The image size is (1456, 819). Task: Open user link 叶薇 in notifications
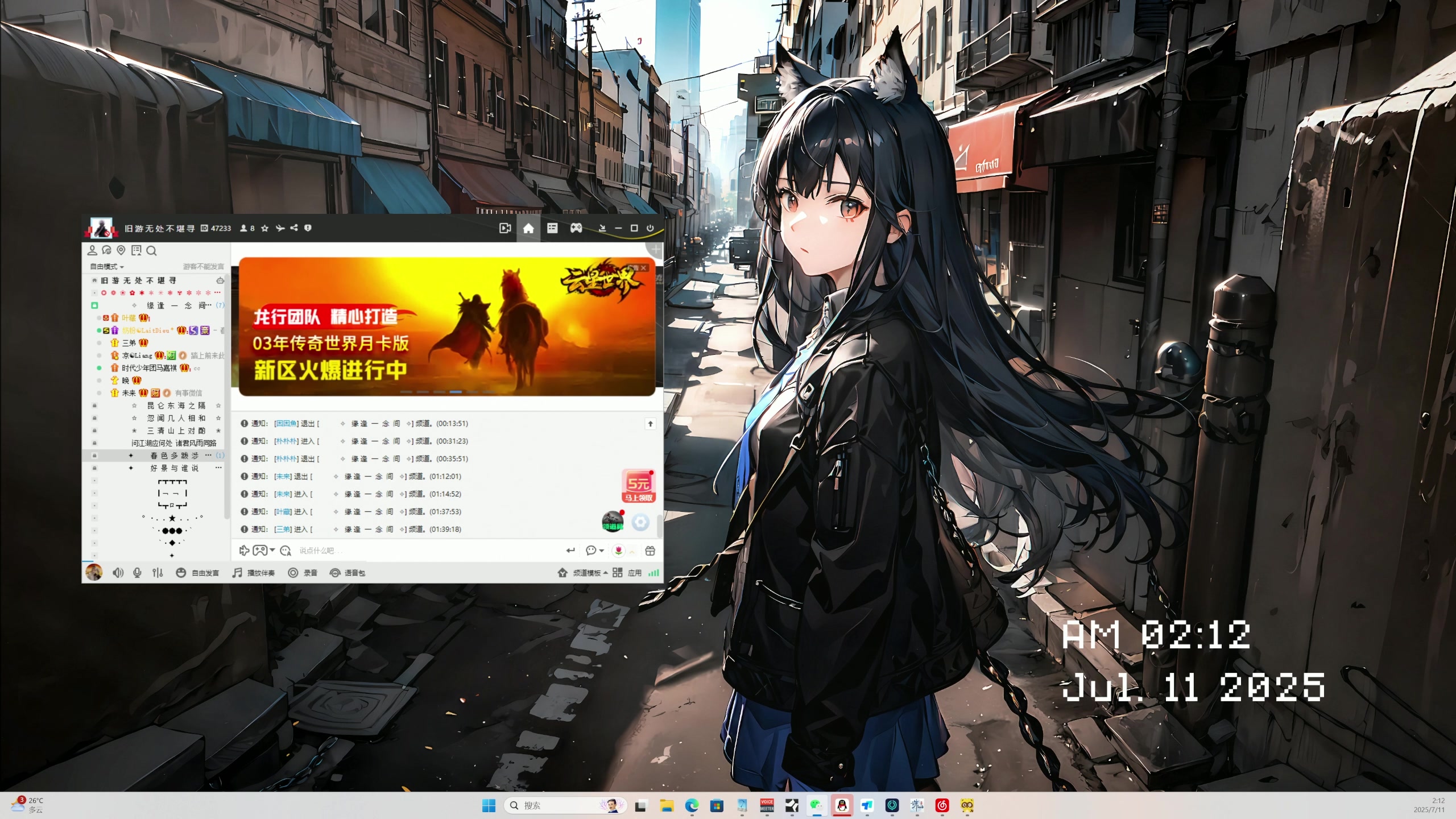click(283, 512)
